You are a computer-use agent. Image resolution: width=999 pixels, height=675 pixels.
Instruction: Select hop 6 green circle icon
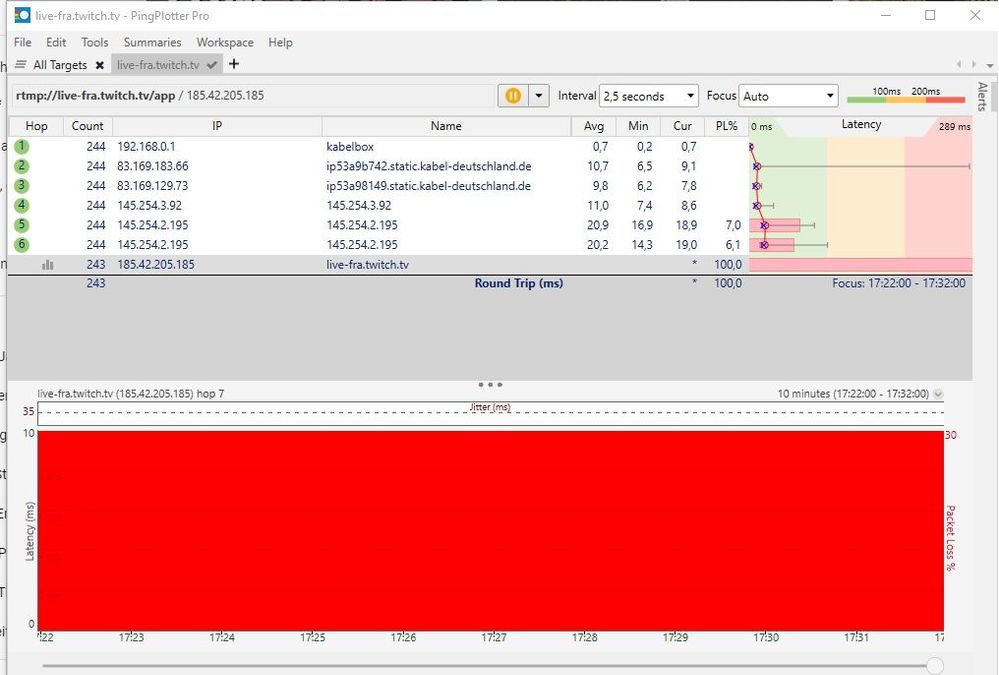pos(22,244)
